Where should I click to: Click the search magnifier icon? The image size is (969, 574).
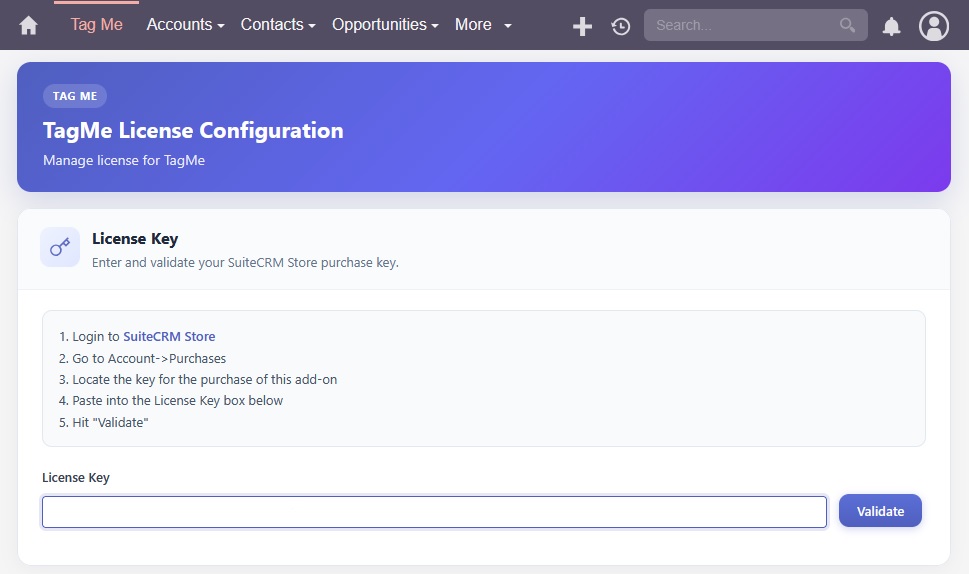coord(847,25)
